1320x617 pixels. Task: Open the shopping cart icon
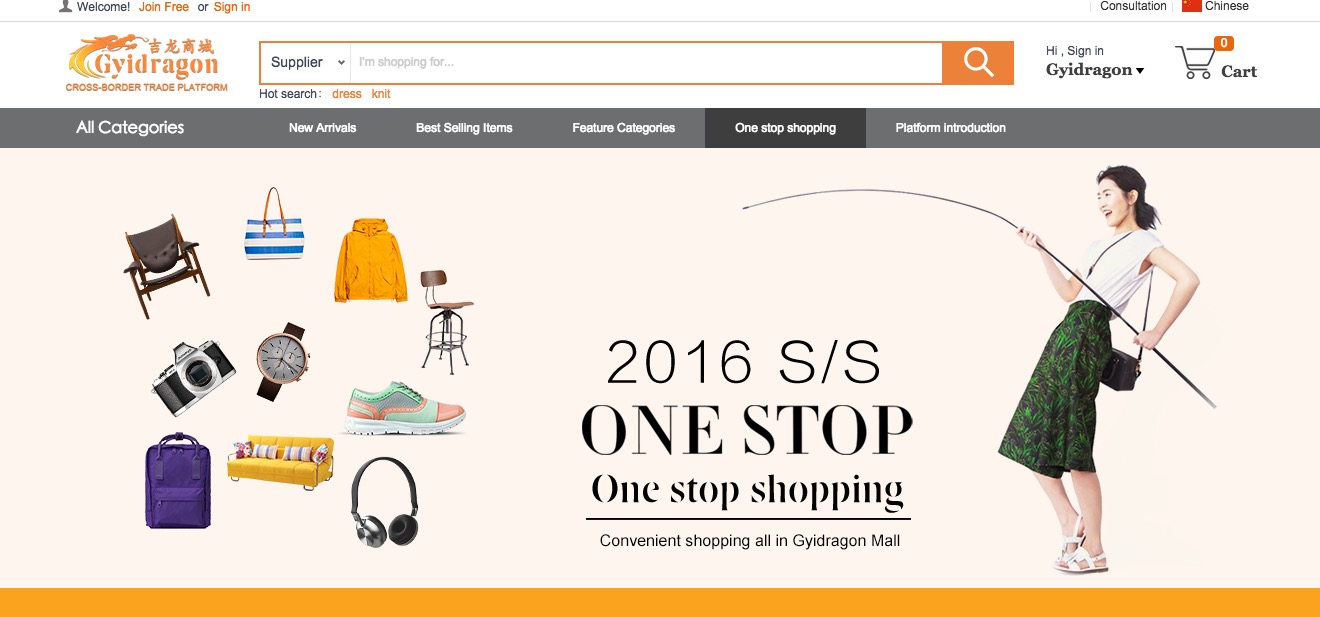coord(1194,63)
